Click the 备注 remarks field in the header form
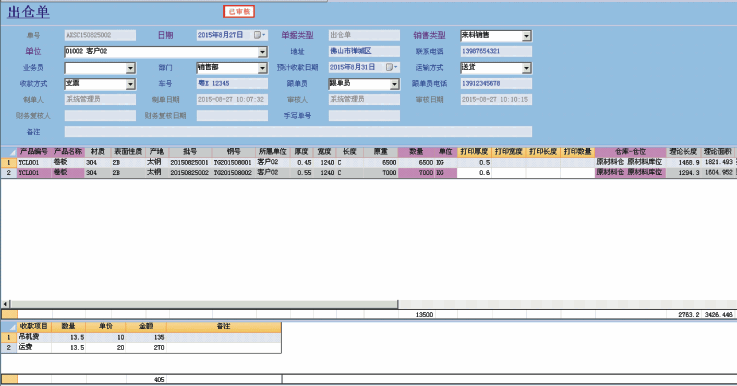Viewport: 737px width, 386px height. [298, 132]
